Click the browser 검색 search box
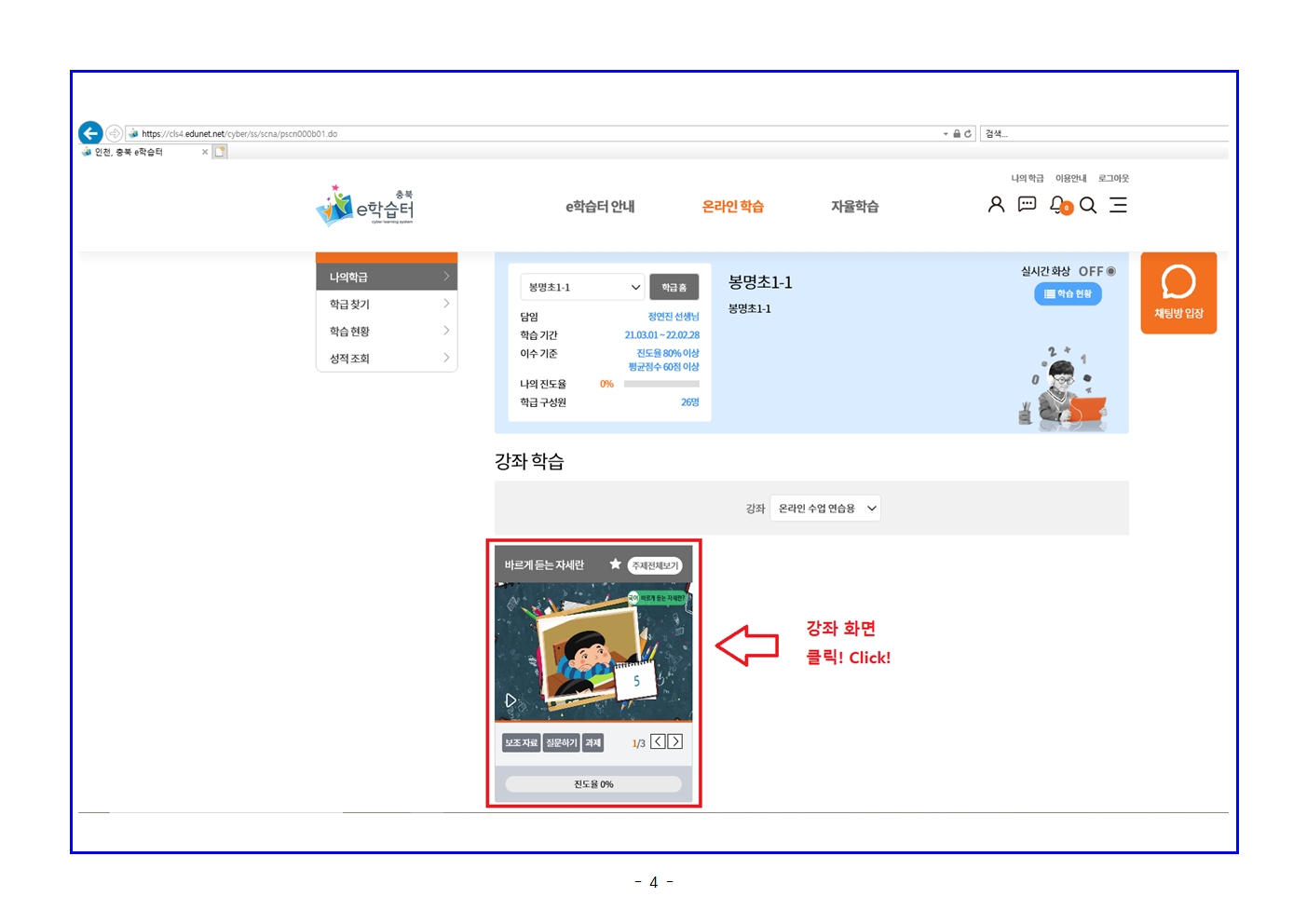Viewport: 1307px width, 924px height. (1104, 134)
